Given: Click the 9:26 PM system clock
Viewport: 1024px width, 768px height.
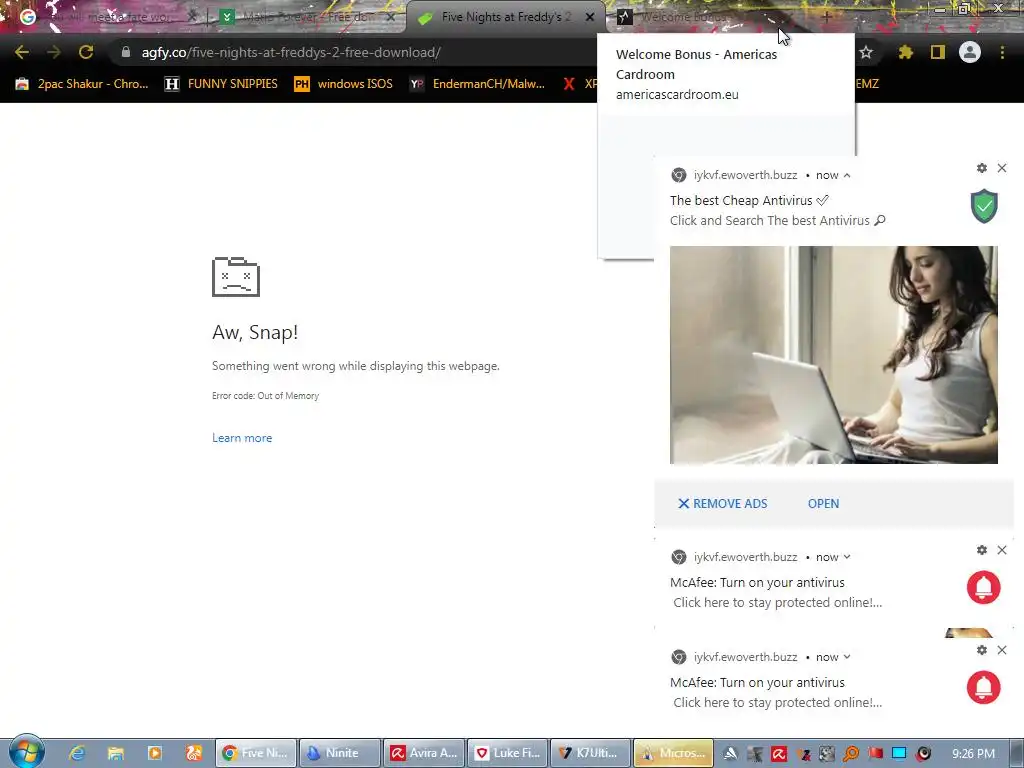Looking at the screenshot, I should [x=973, y=754].
